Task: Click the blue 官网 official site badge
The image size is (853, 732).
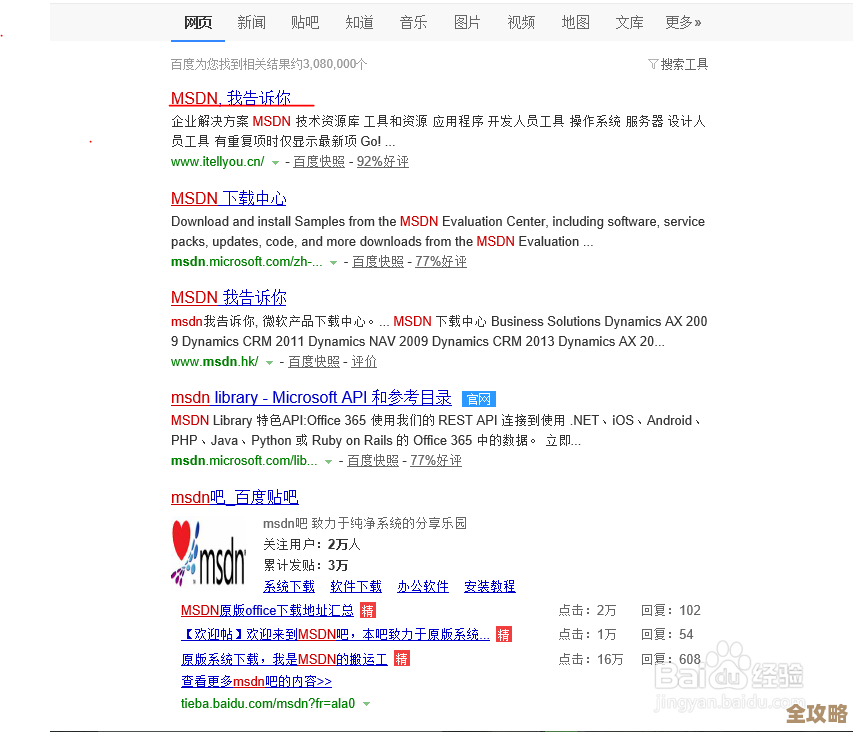Action: point(478,398)
